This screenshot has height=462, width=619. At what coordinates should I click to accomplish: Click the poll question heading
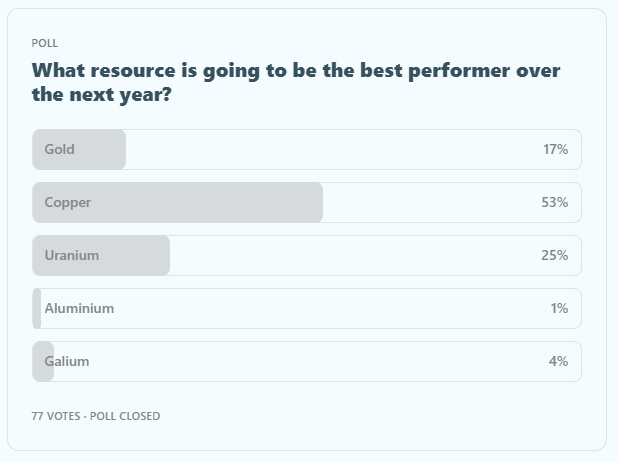pyautogui.click(x=296, y=84)
